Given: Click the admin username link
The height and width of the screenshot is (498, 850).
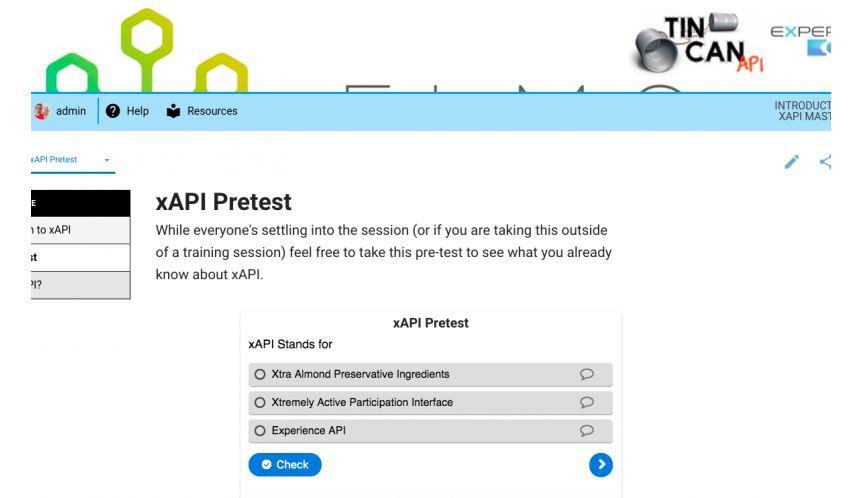Looking at the screenshot, I should pos(70,111).
